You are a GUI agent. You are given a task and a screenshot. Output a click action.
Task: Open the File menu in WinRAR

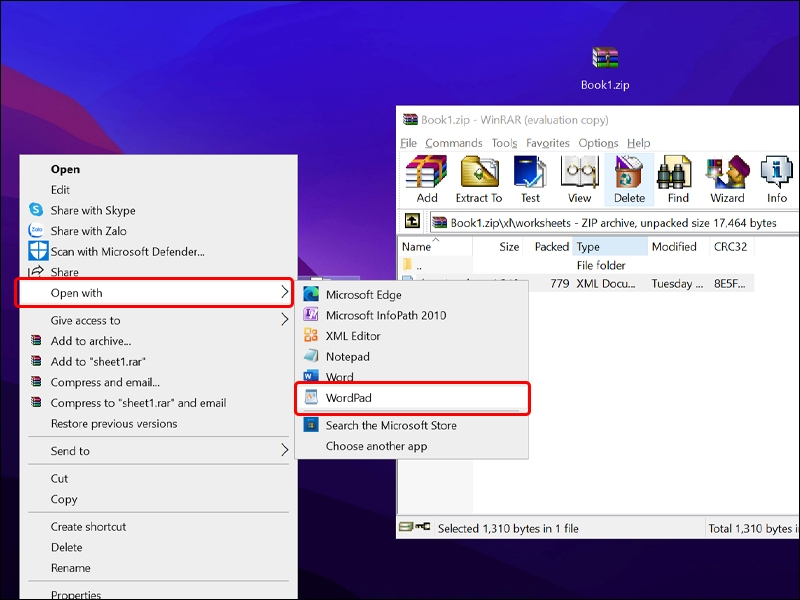[408, 143]
